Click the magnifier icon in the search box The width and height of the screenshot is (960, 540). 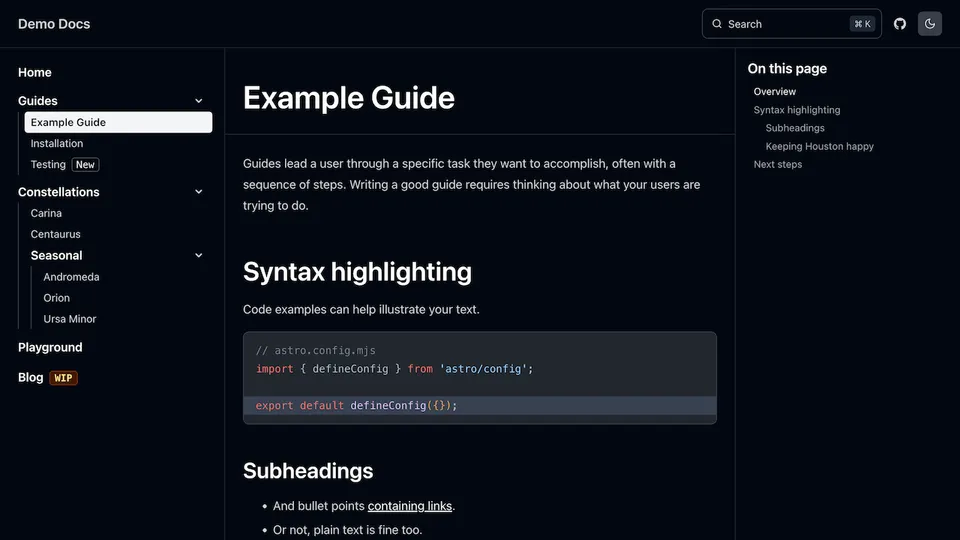pyautogui.click(x=717, y=24)
